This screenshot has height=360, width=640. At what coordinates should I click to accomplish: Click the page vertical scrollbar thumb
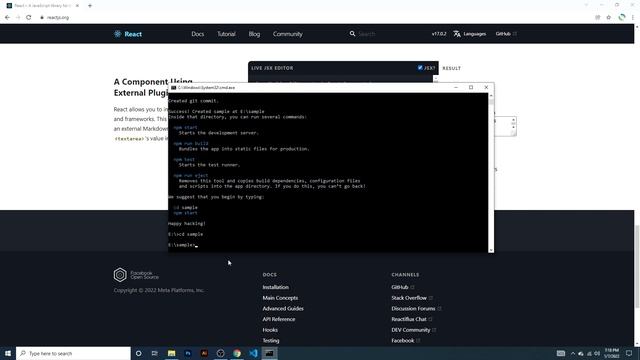coord(637,266)
